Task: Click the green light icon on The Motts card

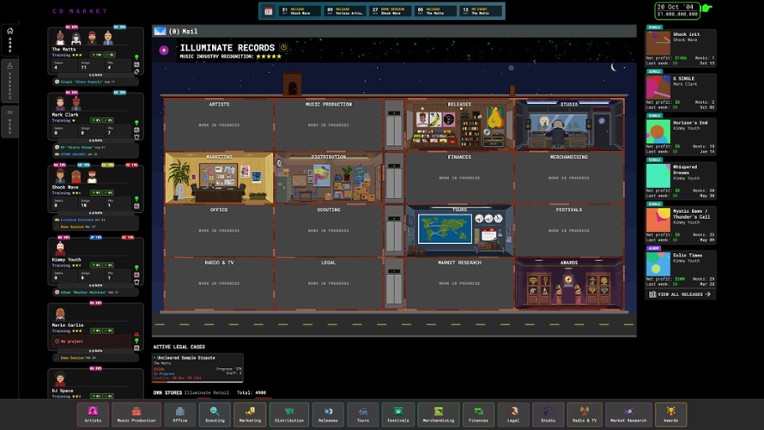Action: pos(137,57)
